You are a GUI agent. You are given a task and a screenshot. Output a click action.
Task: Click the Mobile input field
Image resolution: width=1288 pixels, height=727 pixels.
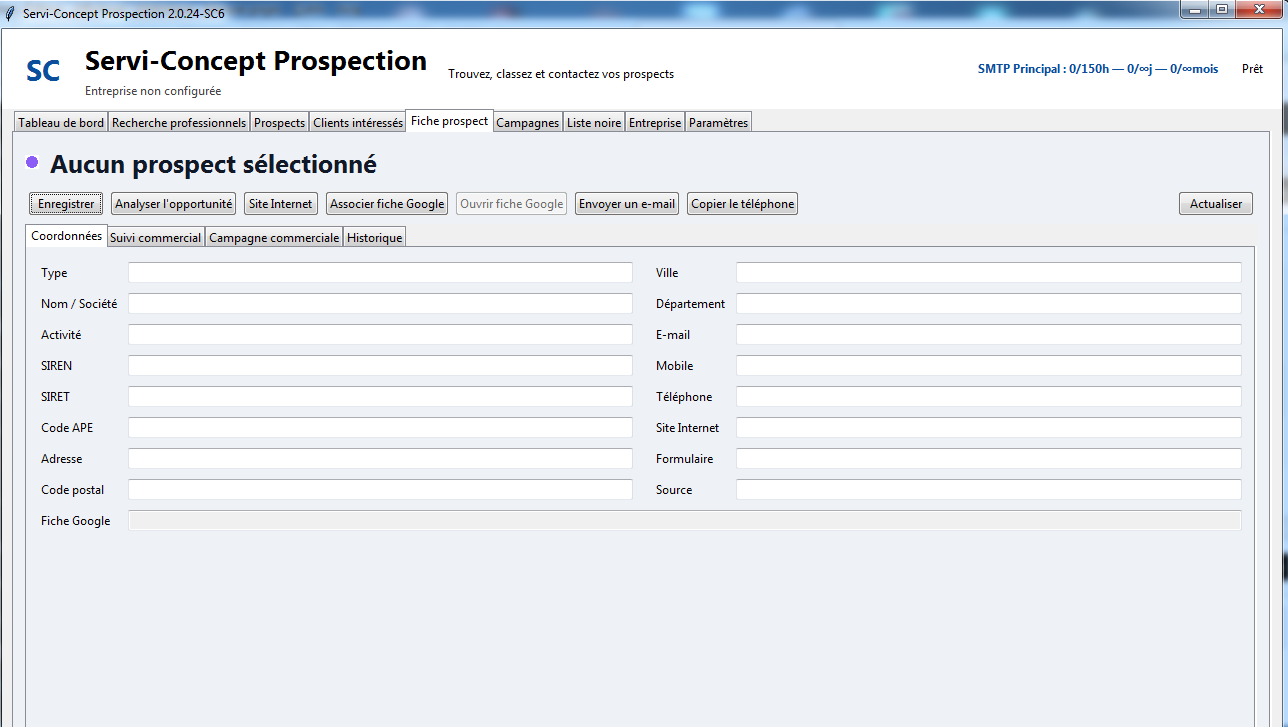989,366
